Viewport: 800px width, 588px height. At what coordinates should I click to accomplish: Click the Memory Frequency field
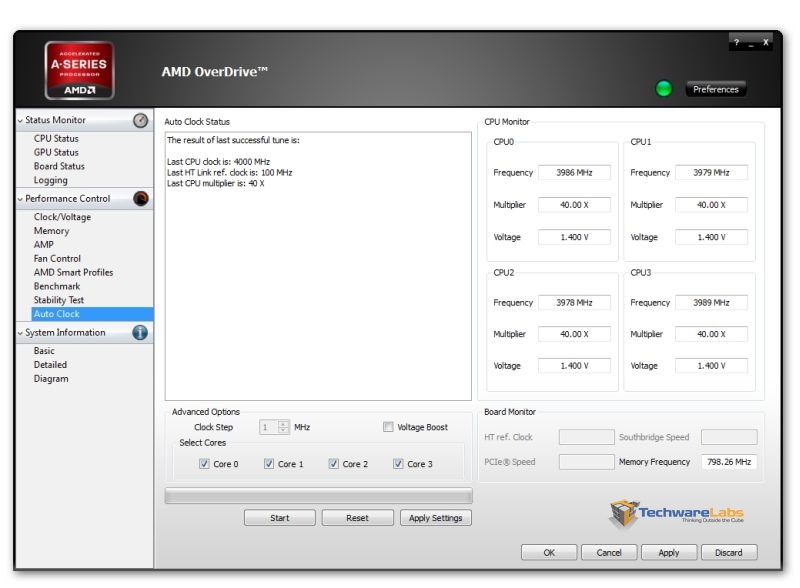729,462
